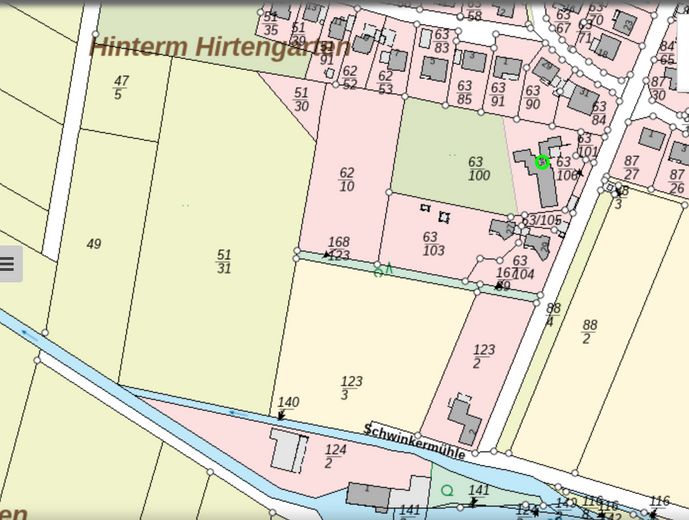Image resolution: width=689 pixels, height=520 pixels.
Task: Pick parcel 62/10 in the pink area
Action: [x=347, y=180]
